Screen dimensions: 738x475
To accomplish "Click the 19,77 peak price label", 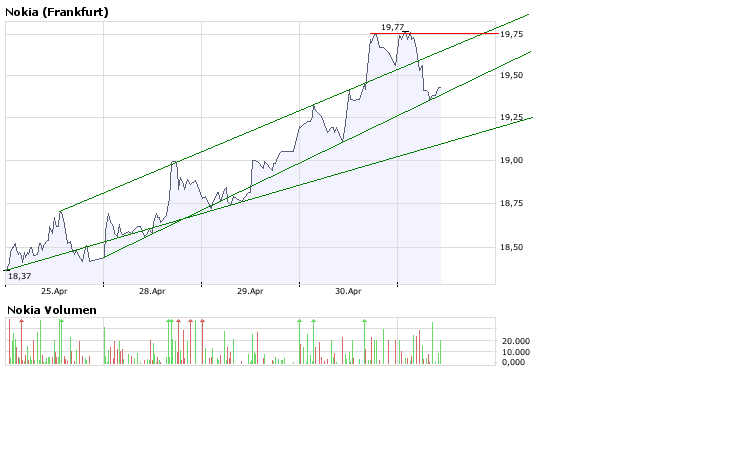I will (393, 27).
